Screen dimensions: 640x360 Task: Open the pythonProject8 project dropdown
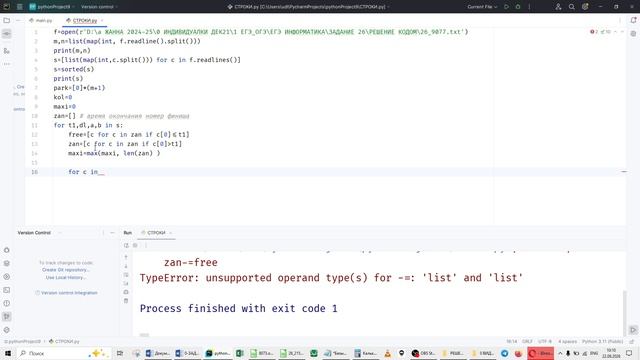click(x=52, y=7)
